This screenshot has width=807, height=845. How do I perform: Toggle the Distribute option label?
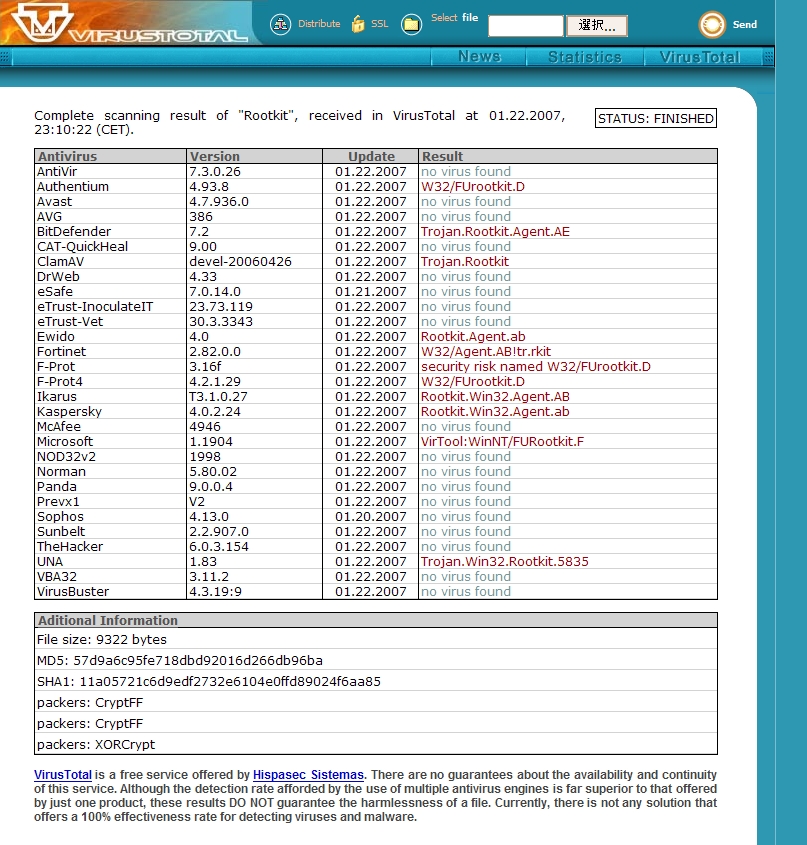point(319,24)
